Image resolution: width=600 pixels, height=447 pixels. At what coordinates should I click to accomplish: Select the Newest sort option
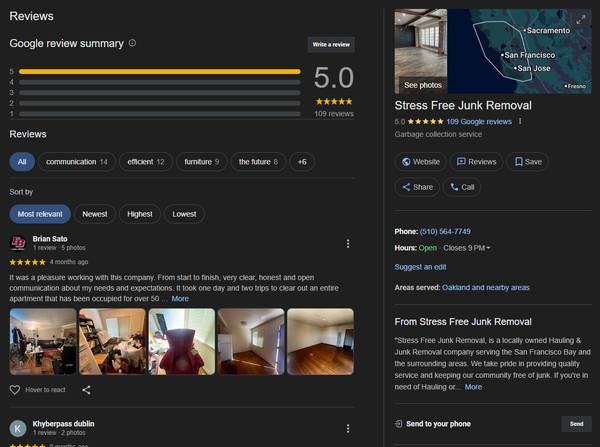[x=94, y=213]
